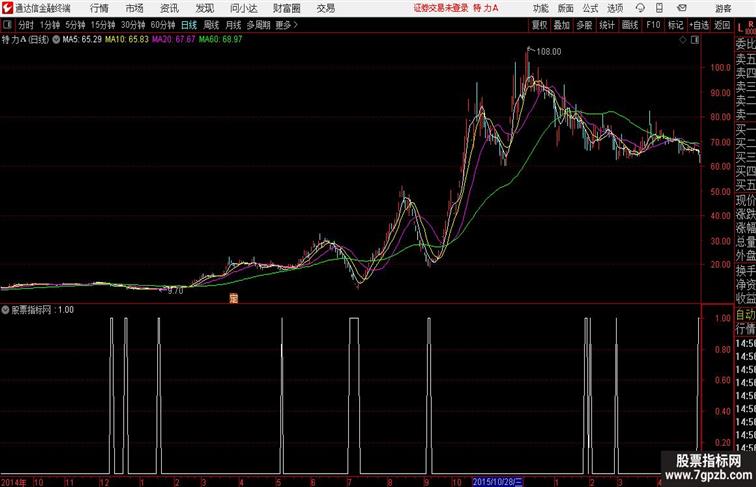Open the mail envelope icon
Viewport: 756px width, 487px height.
(x=682, y=8)
